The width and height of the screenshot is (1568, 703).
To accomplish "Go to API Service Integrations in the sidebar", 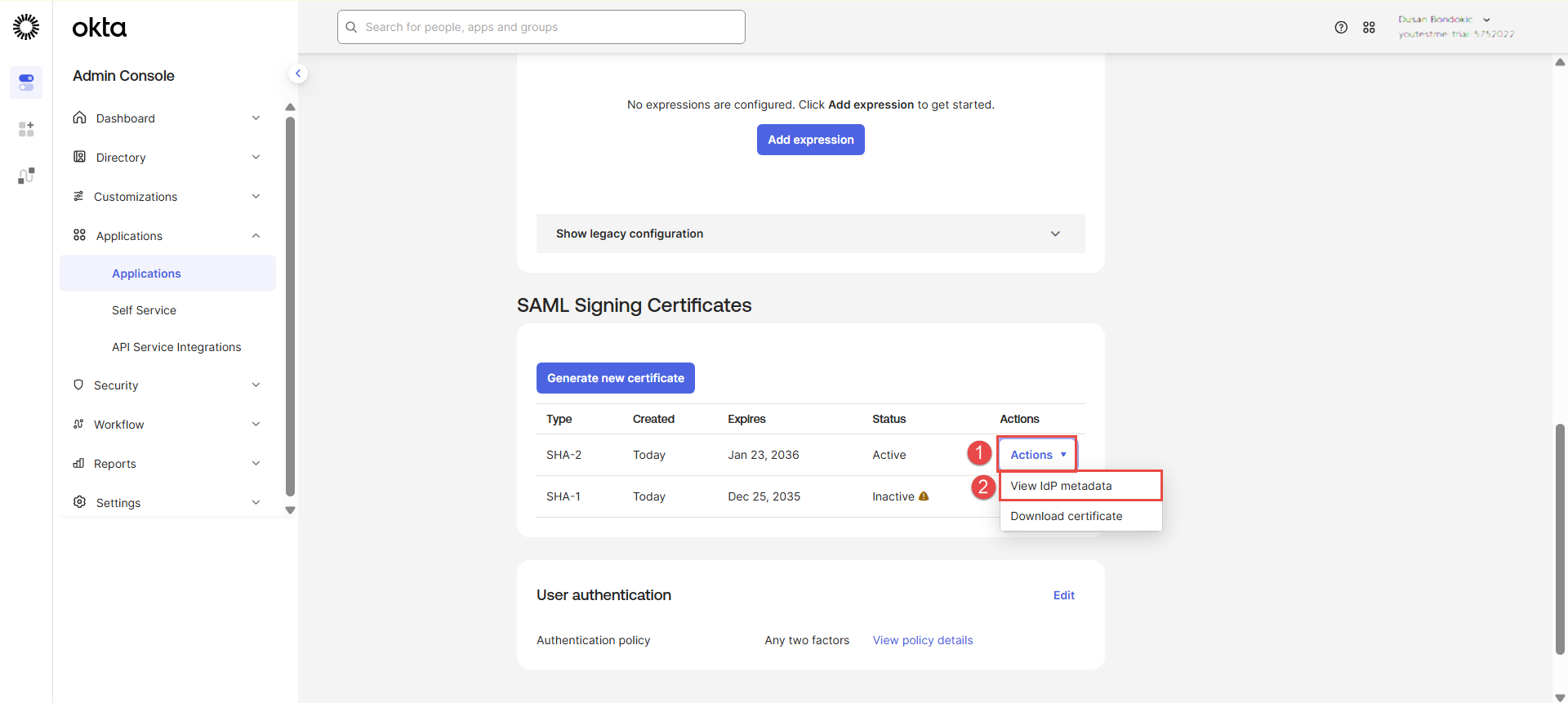I will point(176,347).
